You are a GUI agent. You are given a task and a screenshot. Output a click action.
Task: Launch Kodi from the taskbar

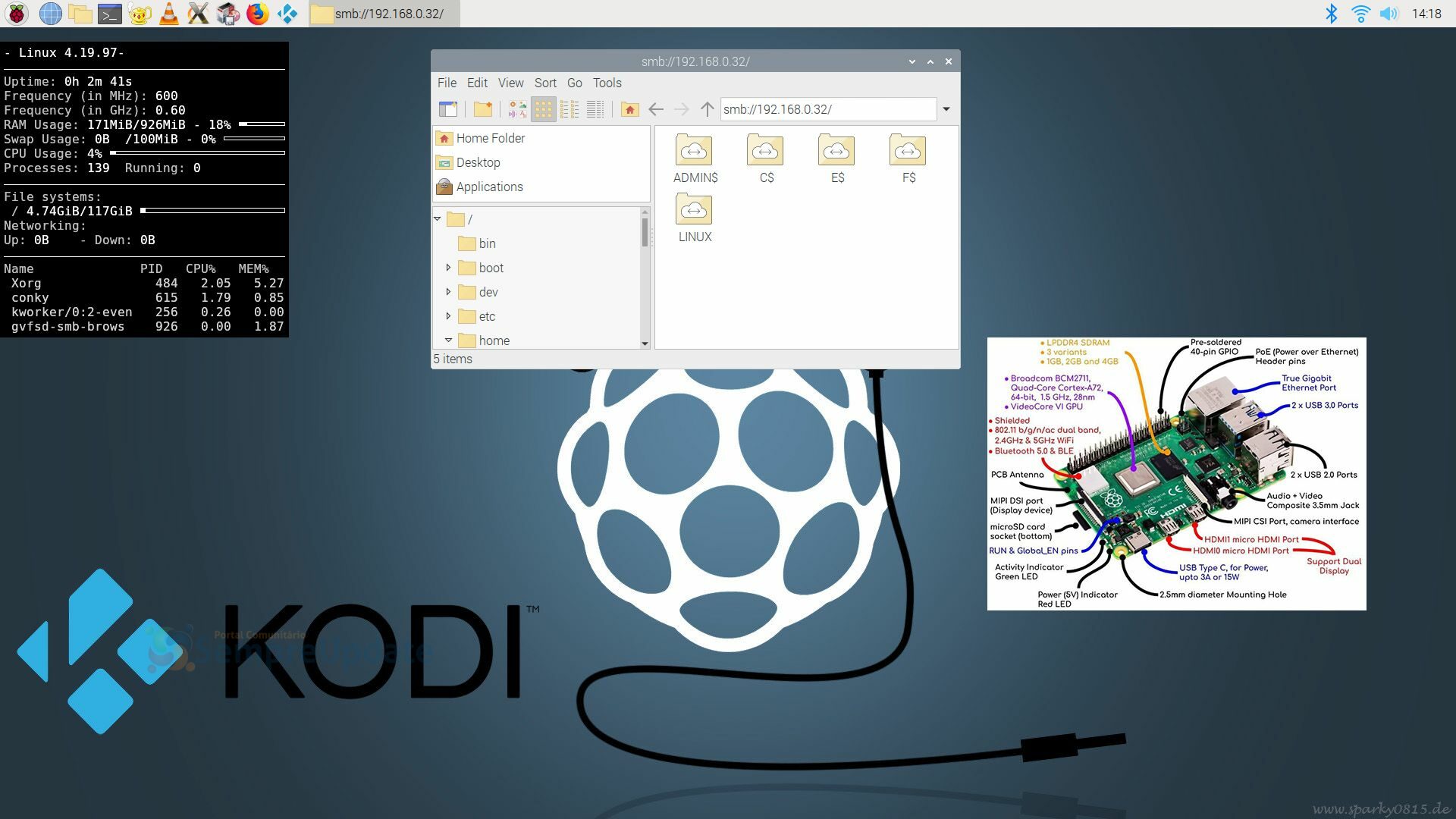(287, 13)
